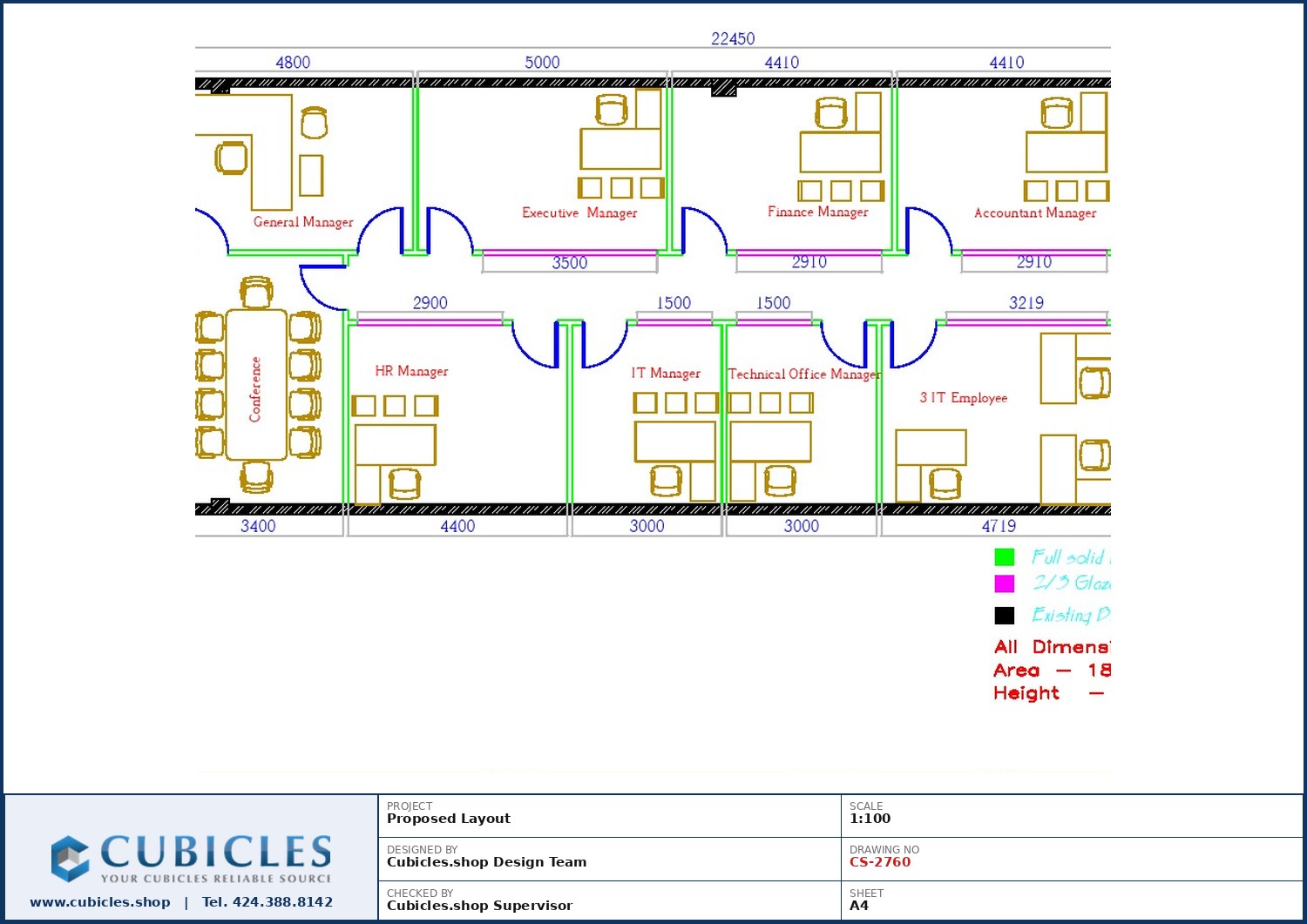
Task: Select the 2900 dimension above HR Manager
Action: tap(430, 302)
